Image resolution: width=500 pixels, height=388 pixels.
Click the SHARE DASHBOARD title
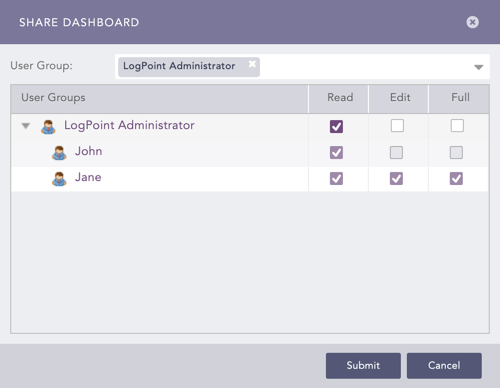pos(79,22)
